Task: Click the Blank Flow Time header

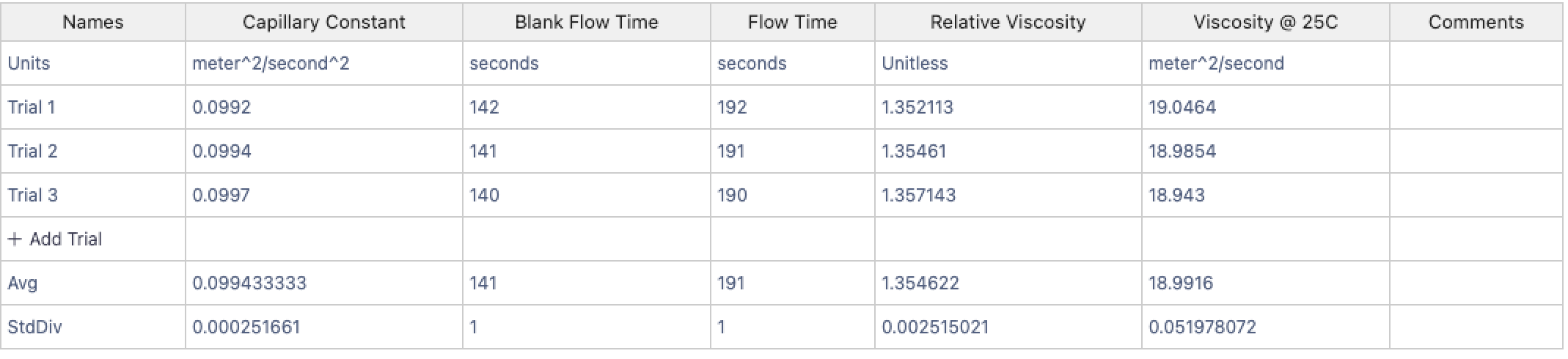Action: click(586, 22)
